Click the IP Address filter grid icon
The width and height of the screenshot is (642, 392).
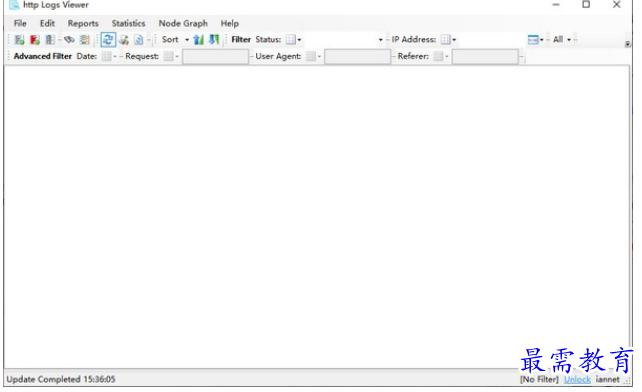pyautogui.click(x=445, y=40)
